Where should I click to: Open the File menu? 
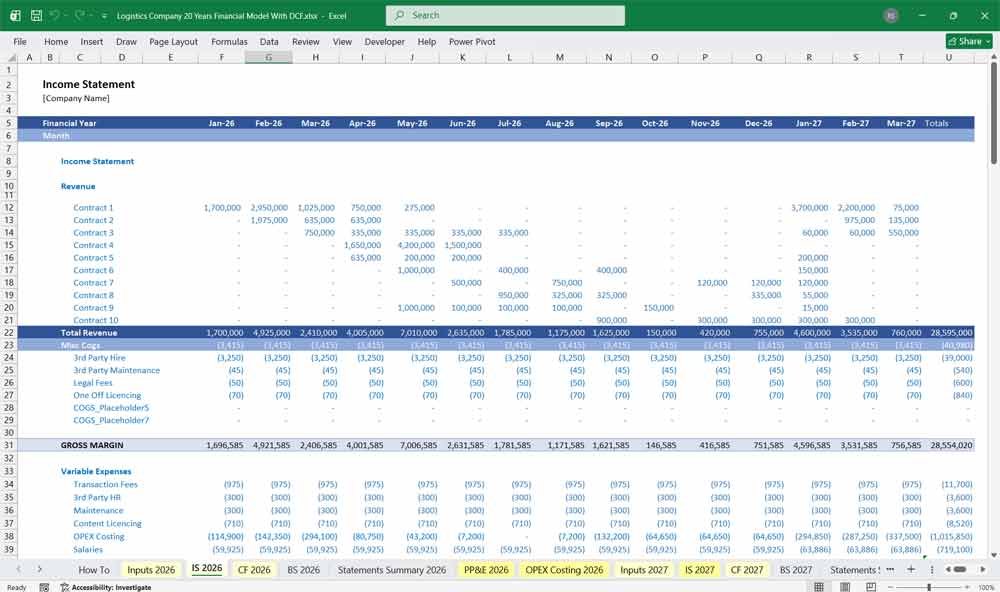click(x=20, y=41)
